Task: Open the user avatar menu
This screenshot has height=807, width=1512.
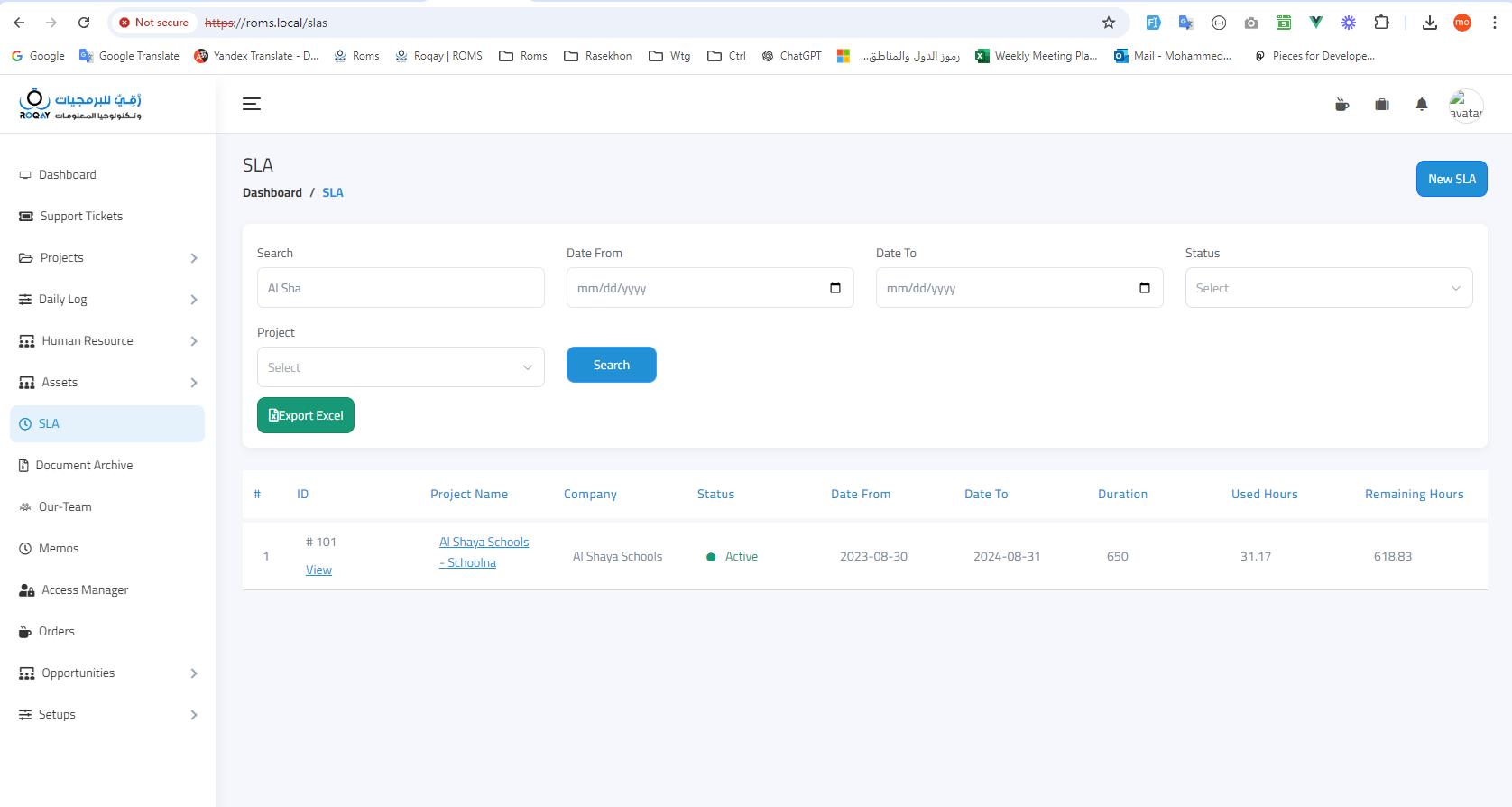Action: pos(1465,106)
